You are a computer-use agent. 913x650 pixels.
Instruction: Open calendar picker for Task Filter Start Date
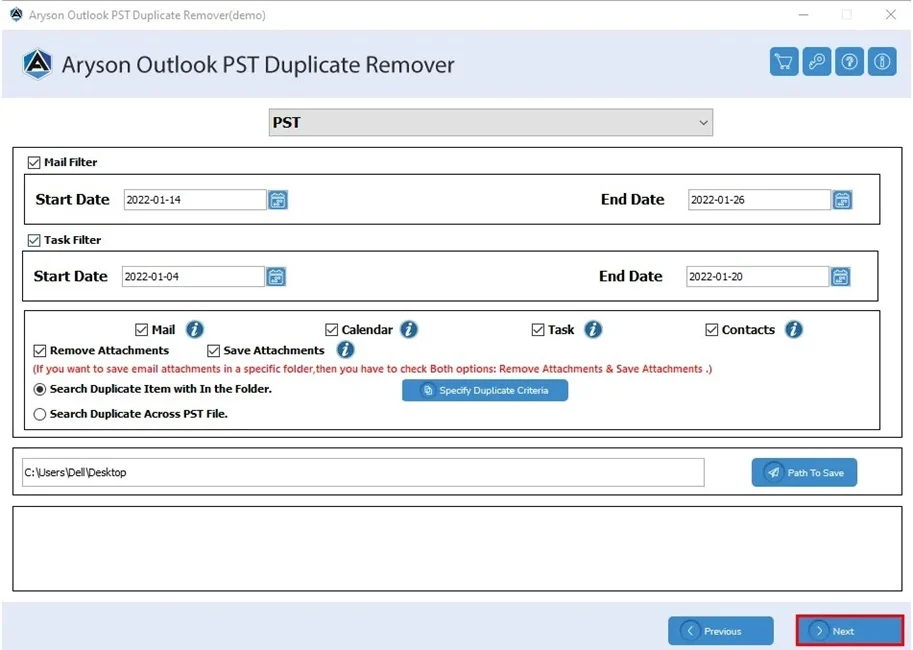(x=276, y=277)
